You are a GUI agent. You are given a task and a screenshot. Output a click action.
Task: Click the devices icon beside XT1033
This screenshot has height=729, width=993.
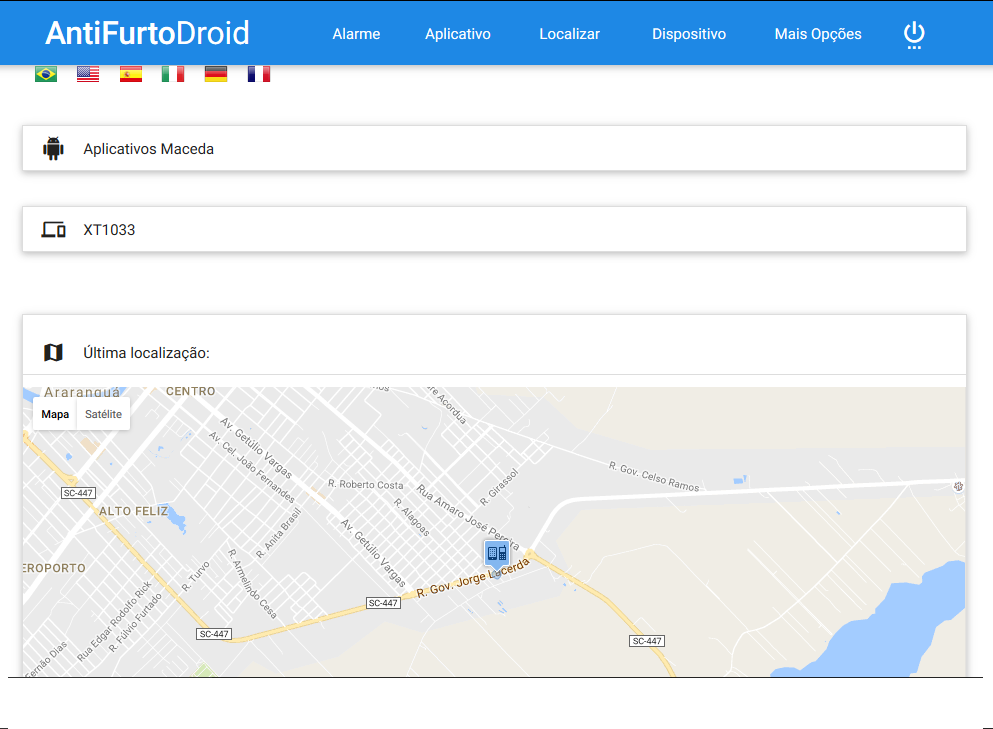coord(53,229)
